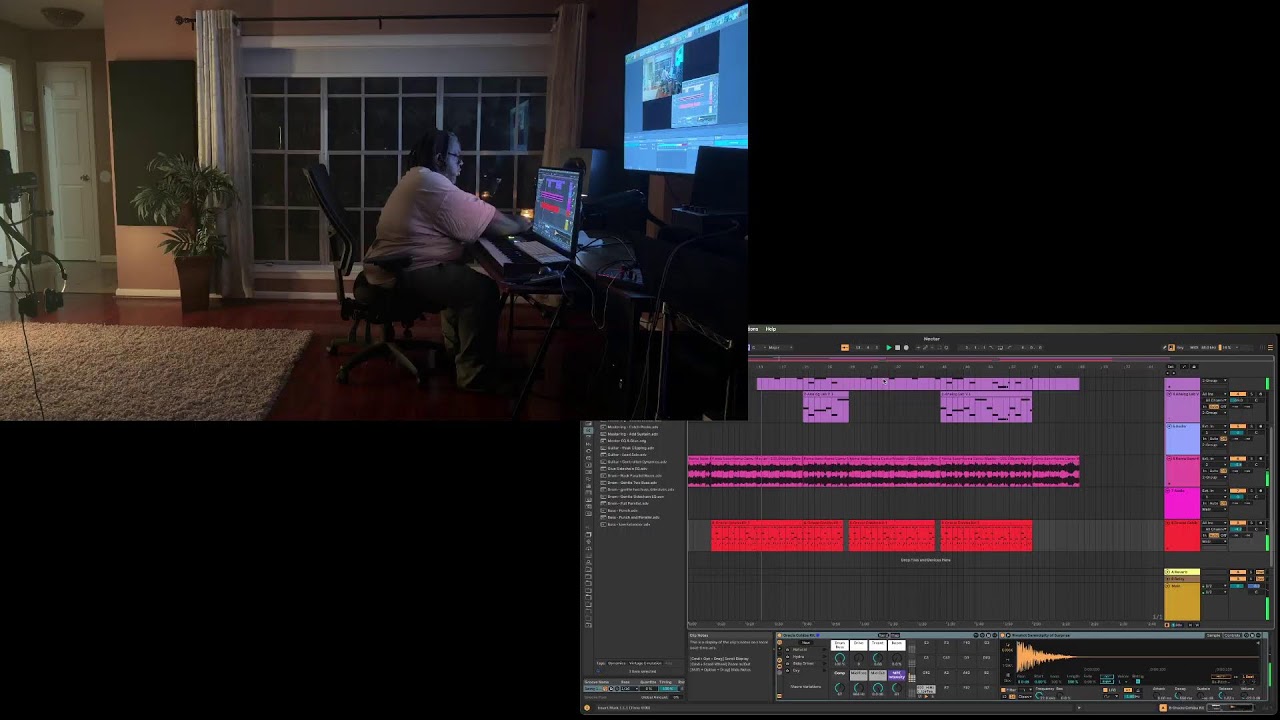The width and height of the screenshot is (1280, 720).
Task: Open All Ins input dropdown on Analog Lab track
Action: [x=1214, y=394]
